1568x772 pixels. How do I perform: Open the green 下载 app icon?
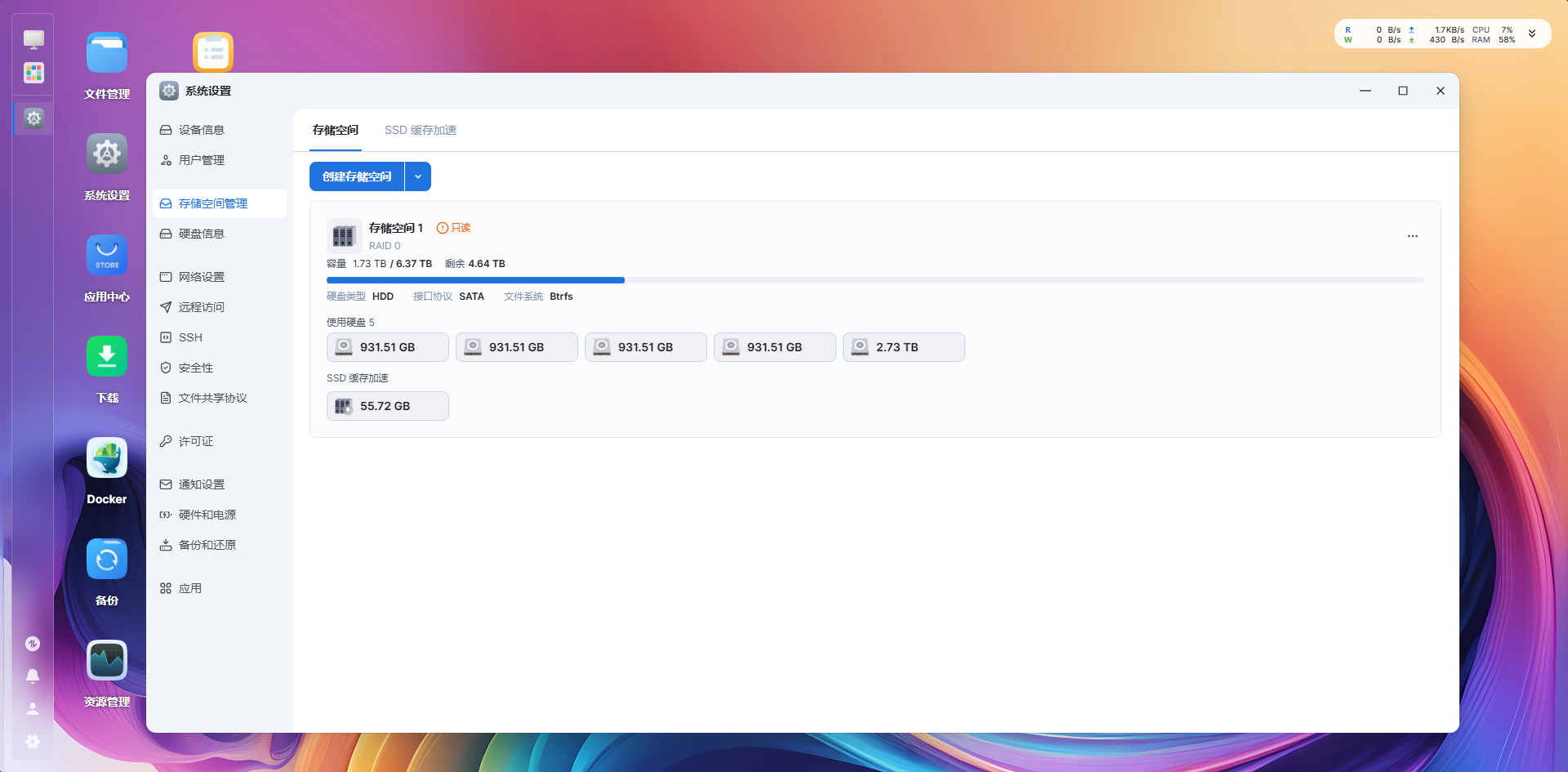pos(107,357)
